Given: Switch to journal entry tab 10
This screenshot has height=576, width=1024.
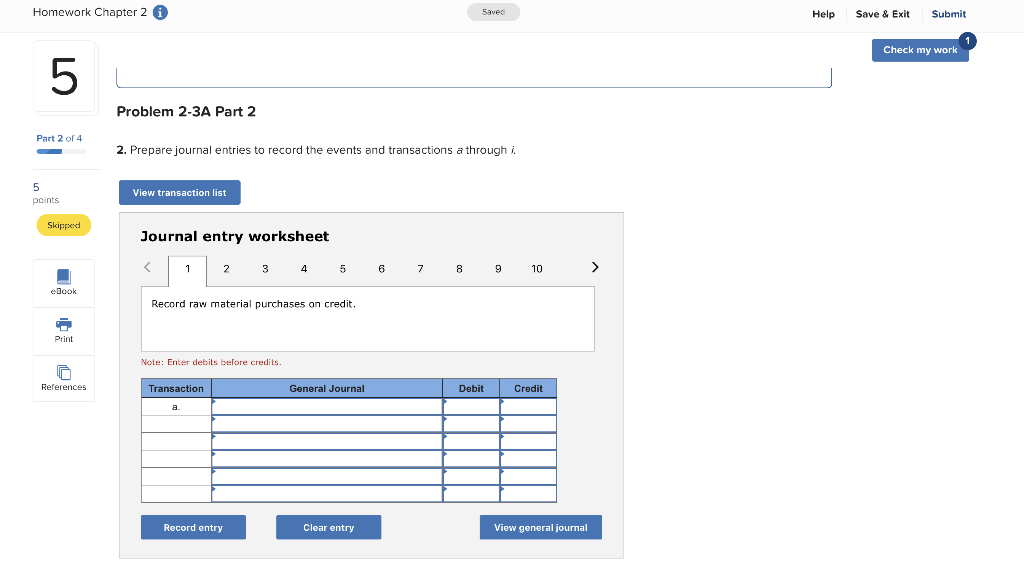Looking at the screenshot, I should coord(537,269).
